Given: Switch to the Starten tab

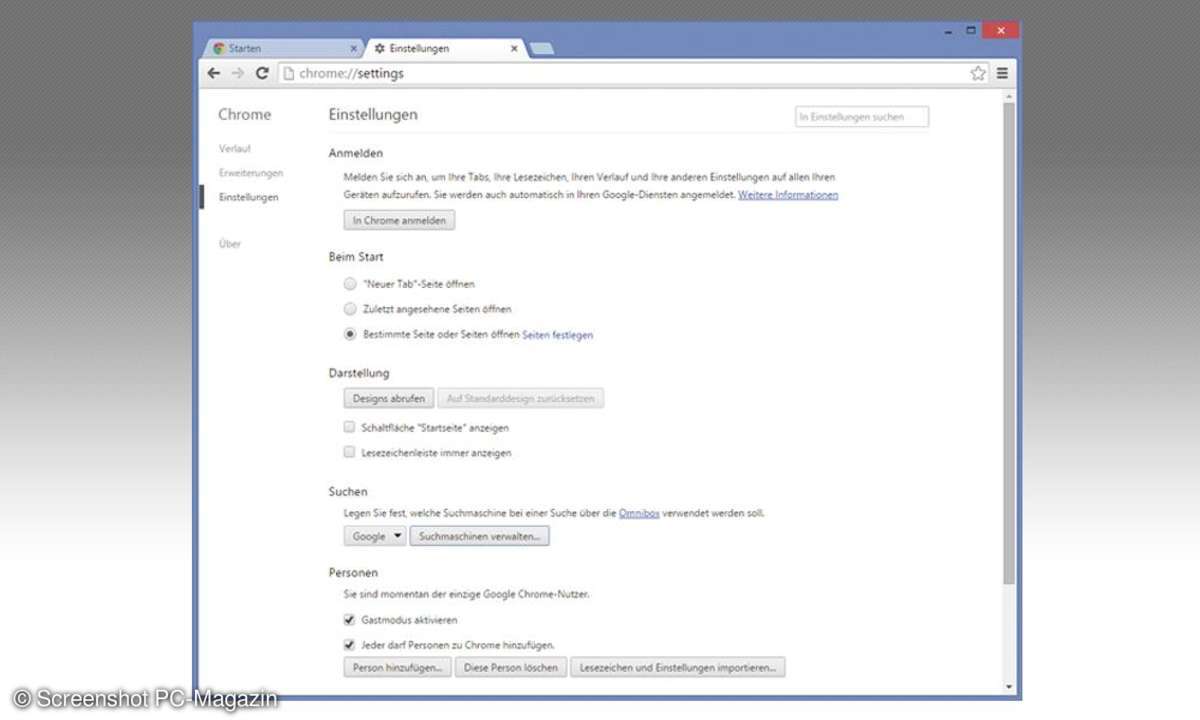Looking at the screenshot, I should coord(282,48).
